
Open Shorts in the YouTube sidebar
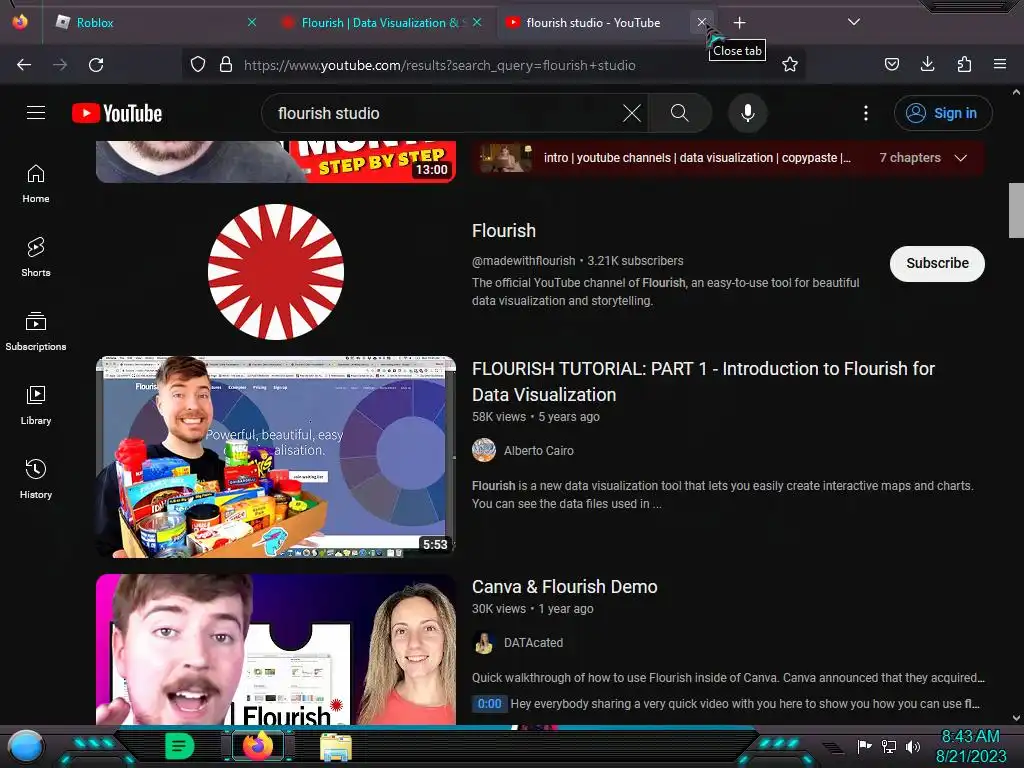(x=36, y=257)
